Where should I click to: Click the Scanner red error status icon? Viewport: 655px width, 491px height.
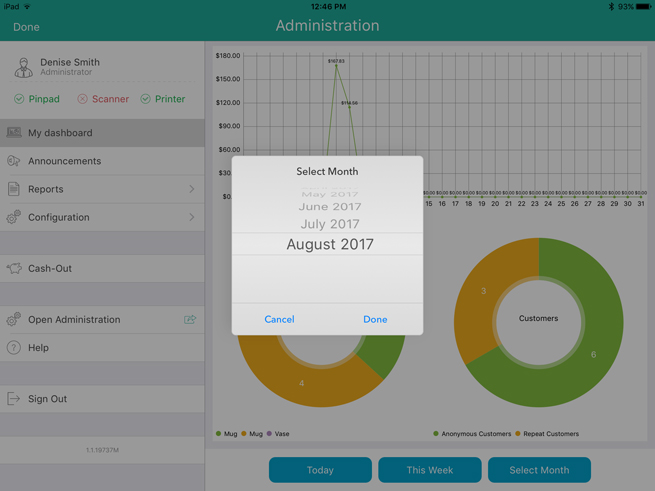coord(82,99)
